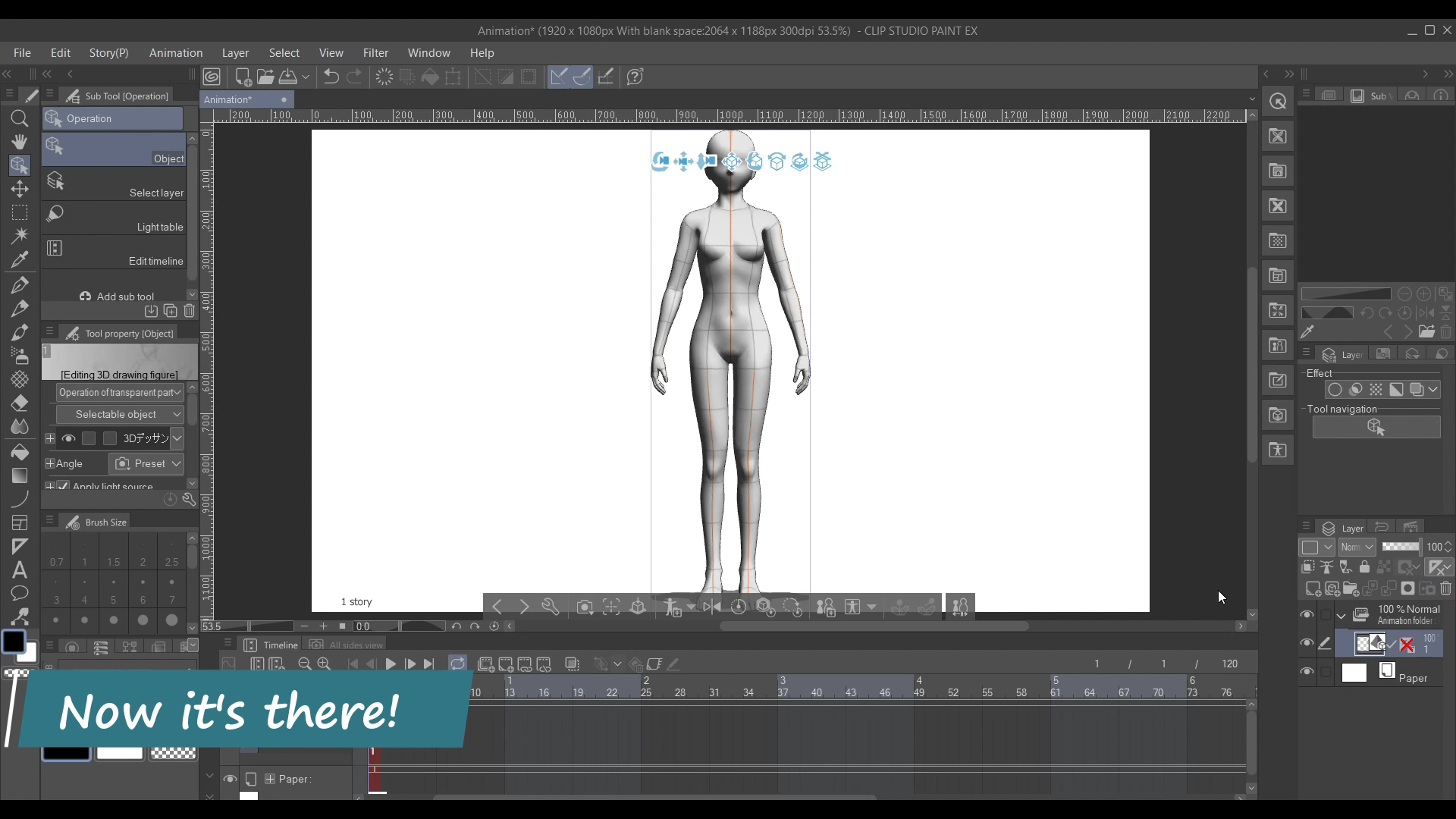Toggle the timeline loop playback icon

[457, 664]
